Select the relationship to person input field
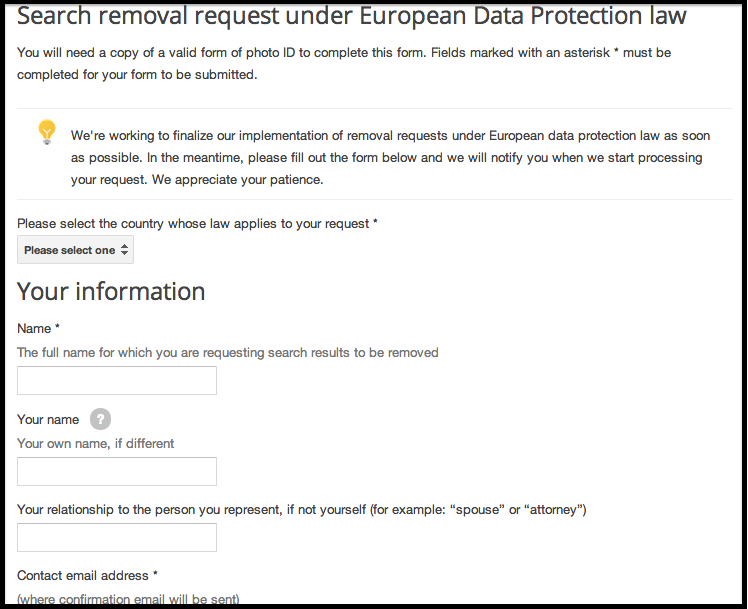The width and height of the screenshot is (748, 609). pos(117,537)
